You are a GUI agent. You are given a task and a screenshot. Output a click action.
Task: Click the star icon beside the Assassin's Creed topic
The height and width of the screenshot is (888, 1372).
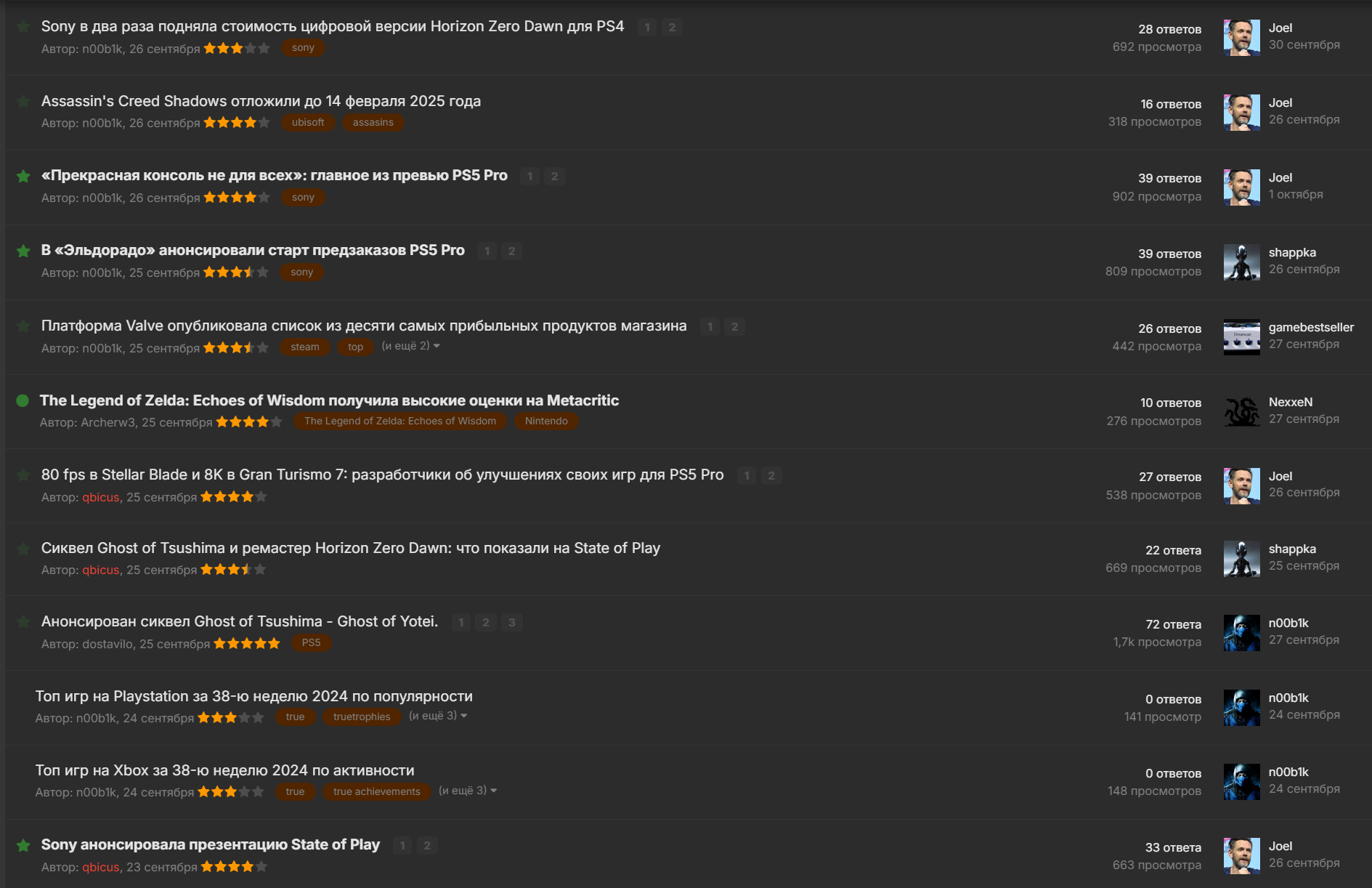pos(23,102)
